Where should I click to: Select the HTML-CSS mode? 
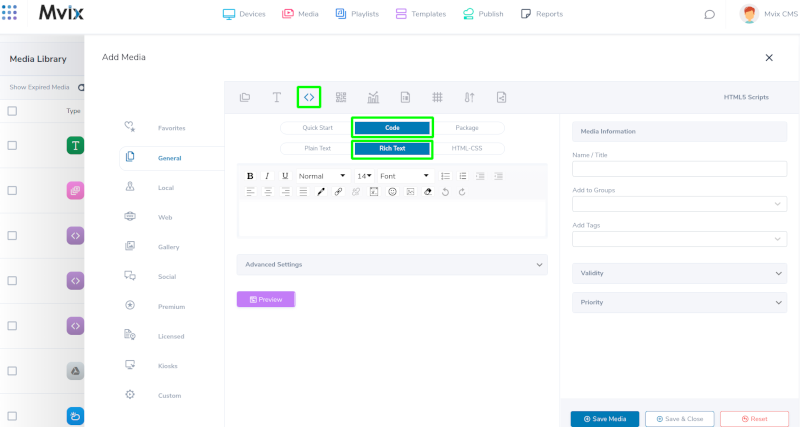click(x=467, y=148)
